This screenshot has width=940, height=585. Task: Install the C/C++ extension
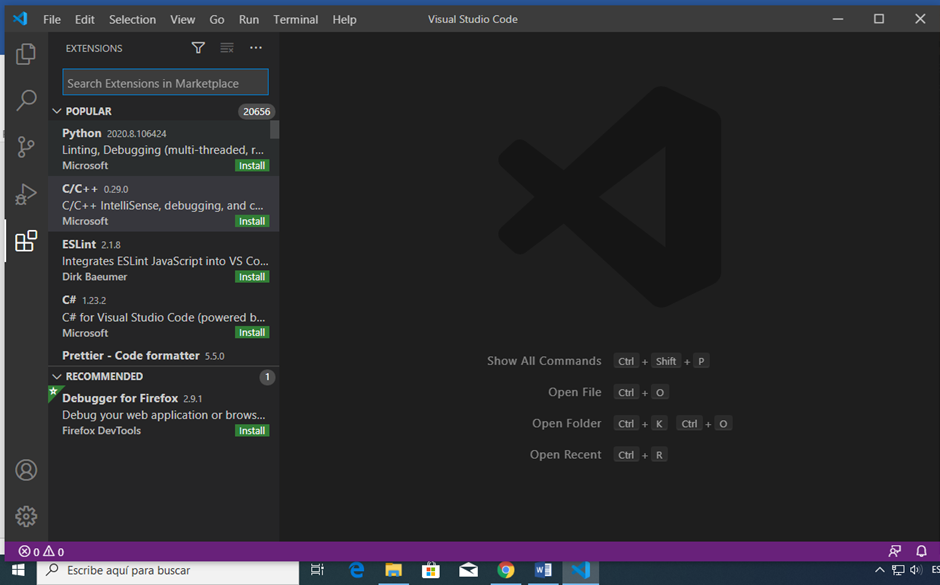[252, 221]
